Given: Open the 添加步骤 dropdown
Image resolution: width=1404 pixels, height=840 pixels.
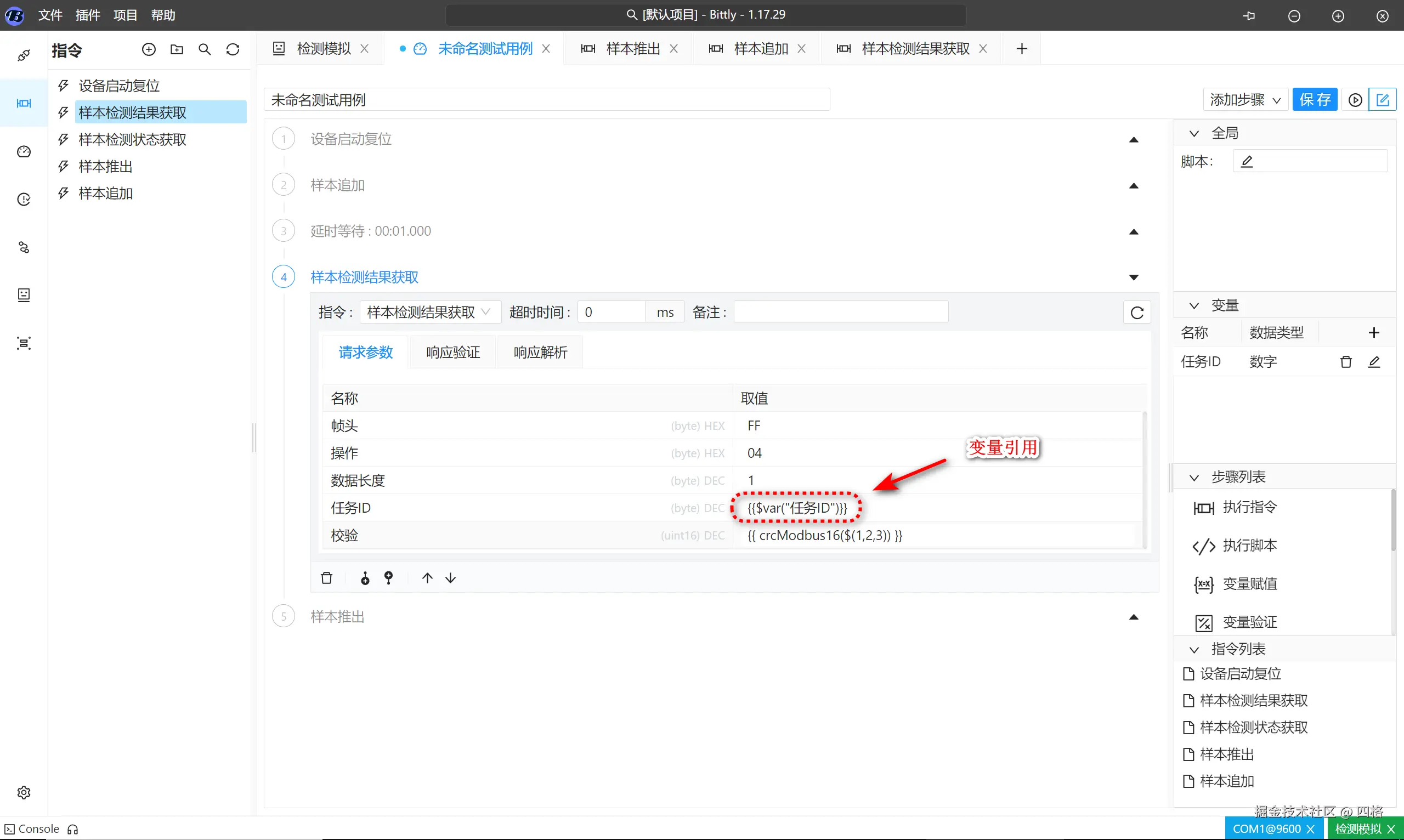Looking at the screenshot, I should (1245, 100).
